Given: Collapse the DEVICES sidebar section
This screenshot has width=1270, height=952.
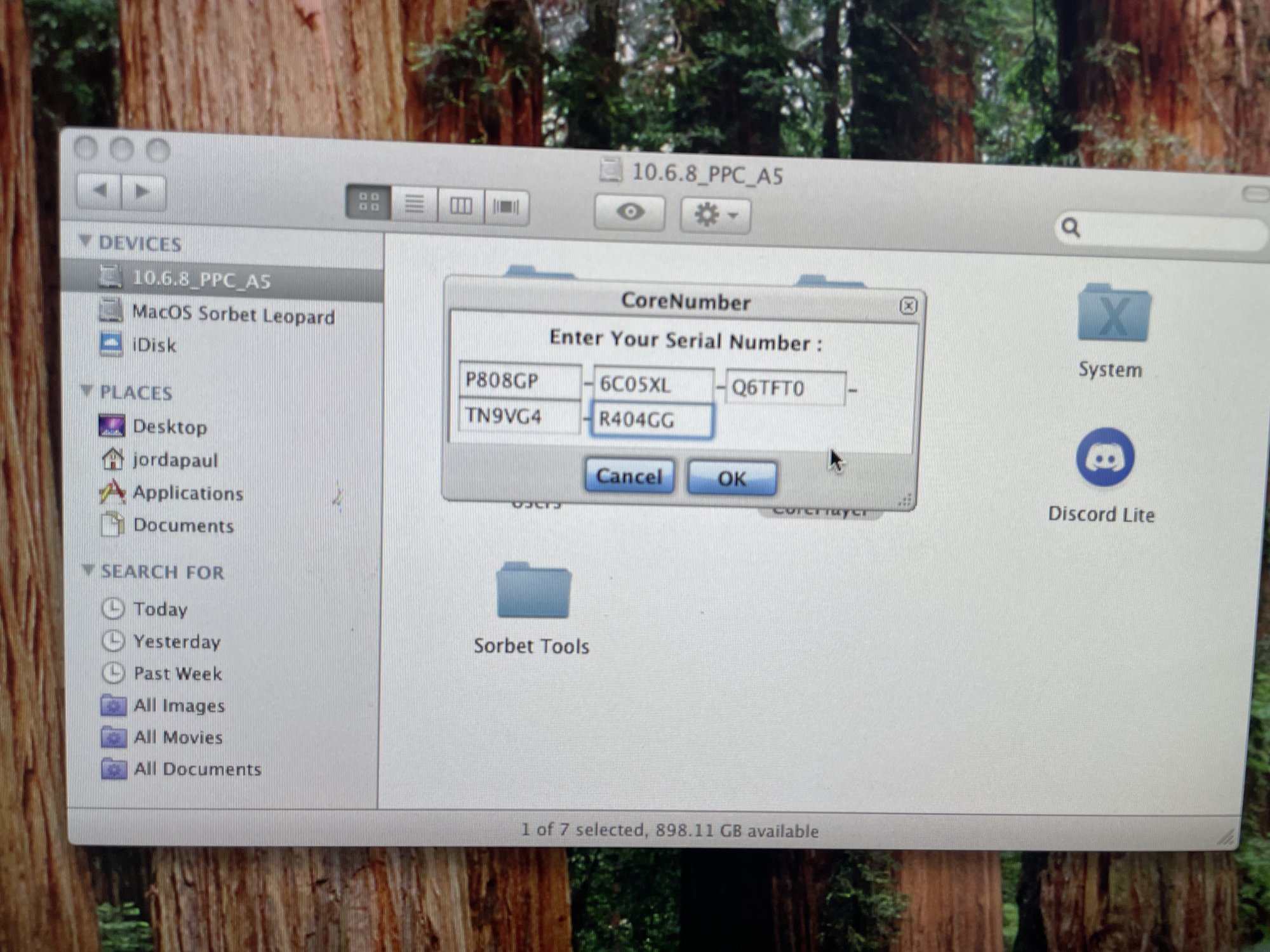Looking at the screenshot, I should coord(85,241).
